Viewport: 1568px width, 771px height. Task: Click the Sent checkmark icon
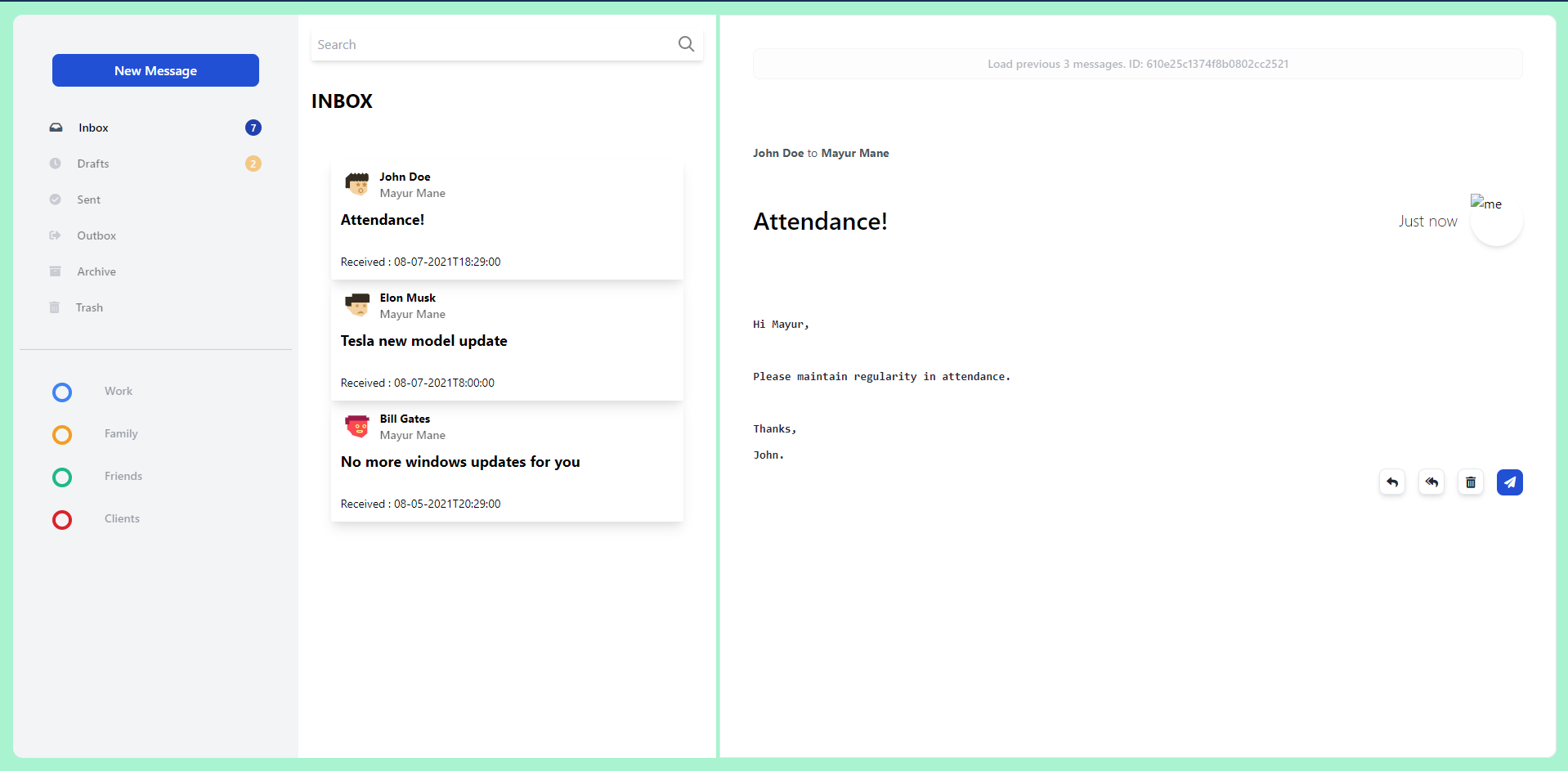pyautogui.click(x=55, y=199)
